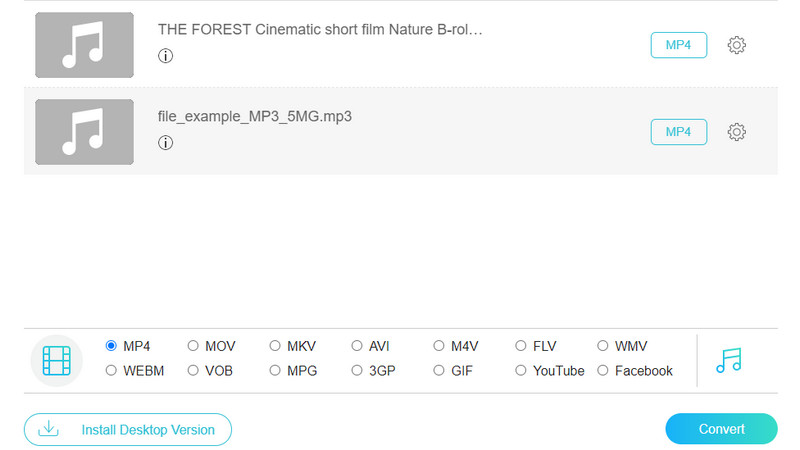Open settings gear for THE FOREST file
800x450 pixels.
[737, 45]
